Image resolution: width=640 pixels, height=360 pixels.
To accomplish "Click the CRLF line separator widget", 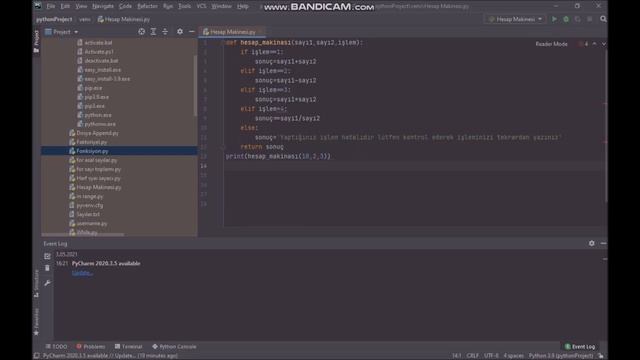I will point(473,356).
